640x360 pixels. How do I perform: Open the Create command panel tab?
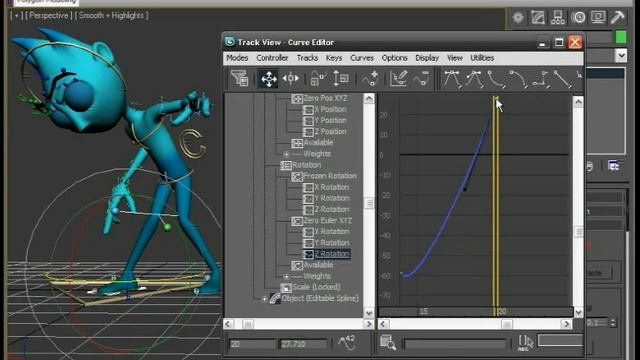518,18
